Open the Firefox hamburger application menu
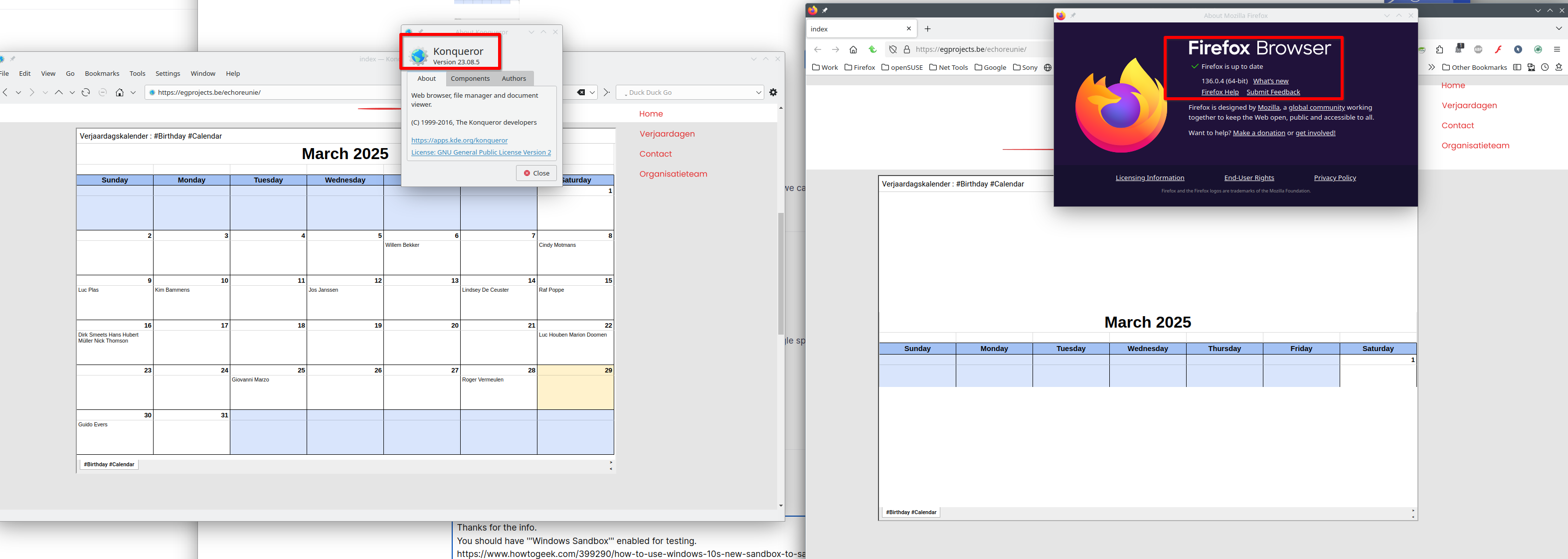This screenshot has height=559, width=1568. (1557, 50)
